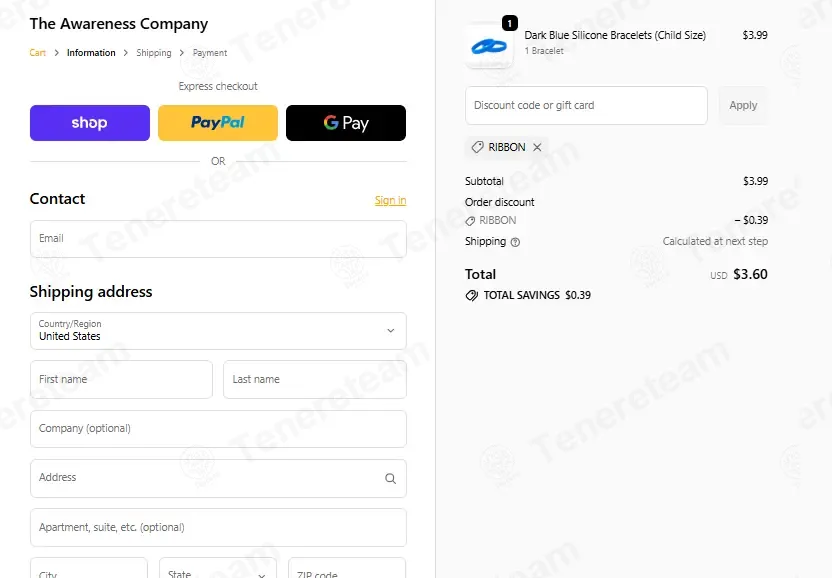
Task: Open the Country/Region dropdown
Action: [x=218, y=331]
